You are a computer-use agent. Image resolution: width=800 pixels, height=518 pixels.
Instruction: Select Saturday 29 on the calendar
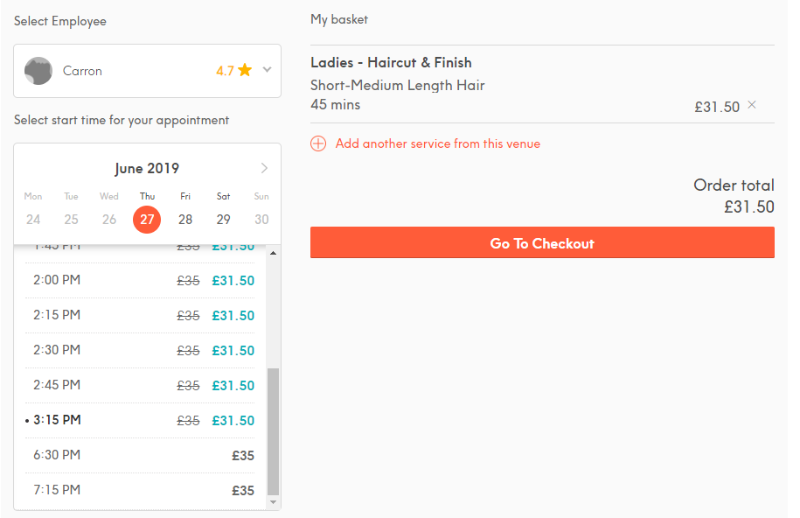coord(223,219)
